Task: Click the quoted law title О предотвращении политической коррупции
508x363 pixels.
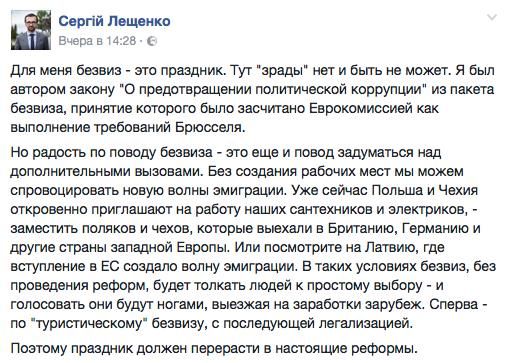Action: point(271,90)
